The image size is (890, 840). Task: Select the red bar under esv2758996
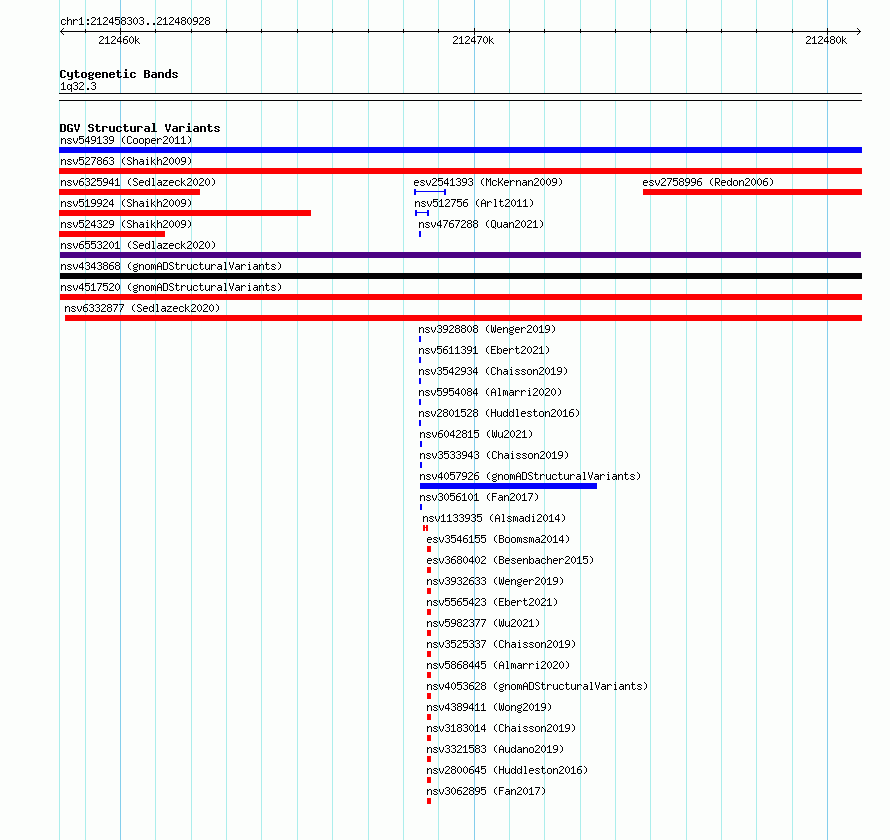coord(753,192)
